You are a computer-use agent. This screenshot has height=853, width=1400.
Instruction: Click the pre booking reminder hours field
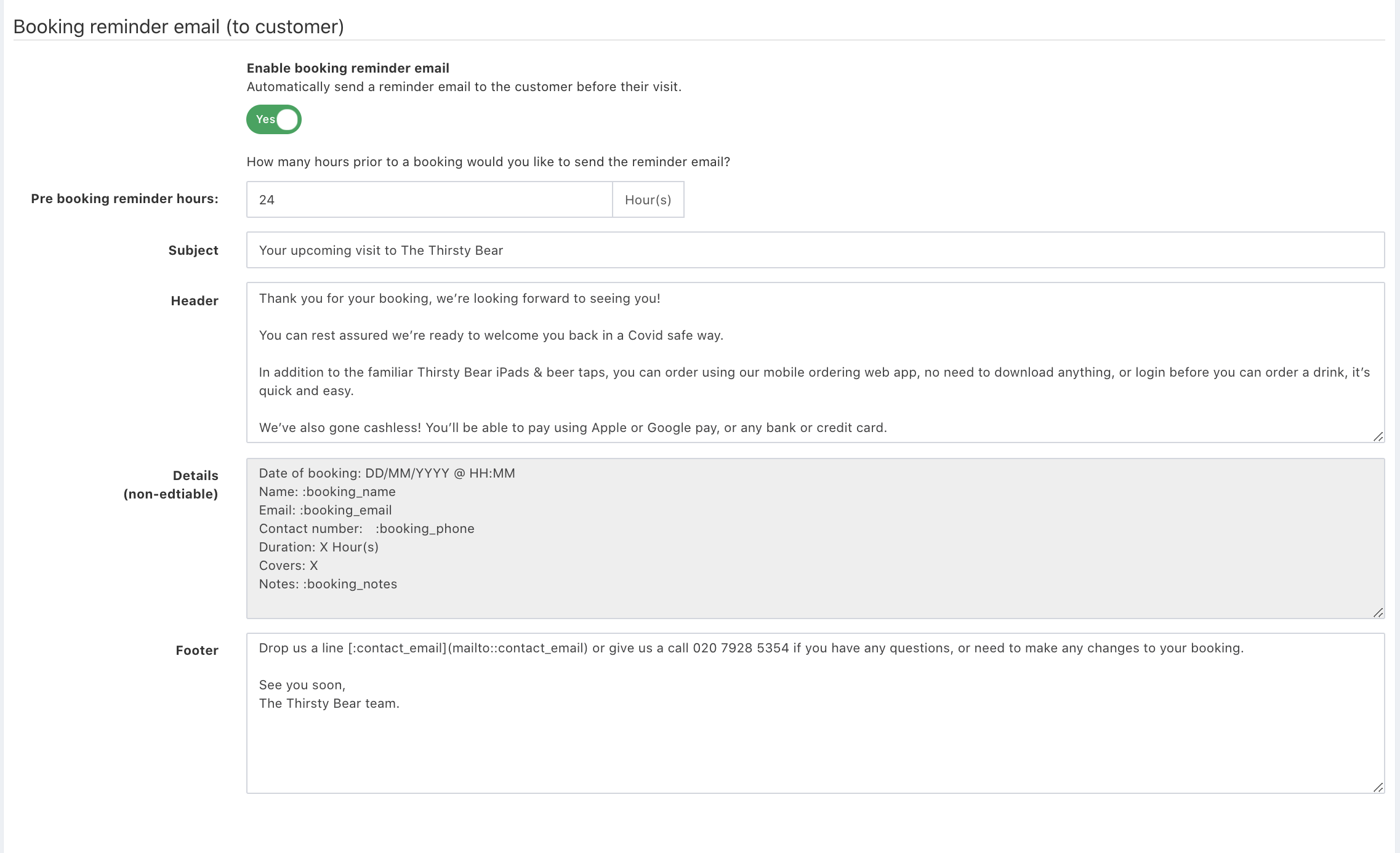(429, 199)
